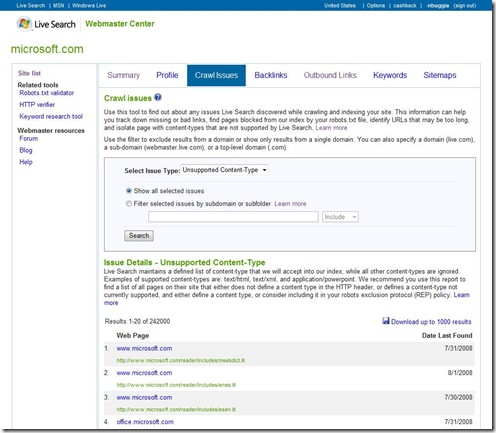Viewport: 496px width, 433px height.
Task: Click the Live Search logo icon
Action: (24, 24)
